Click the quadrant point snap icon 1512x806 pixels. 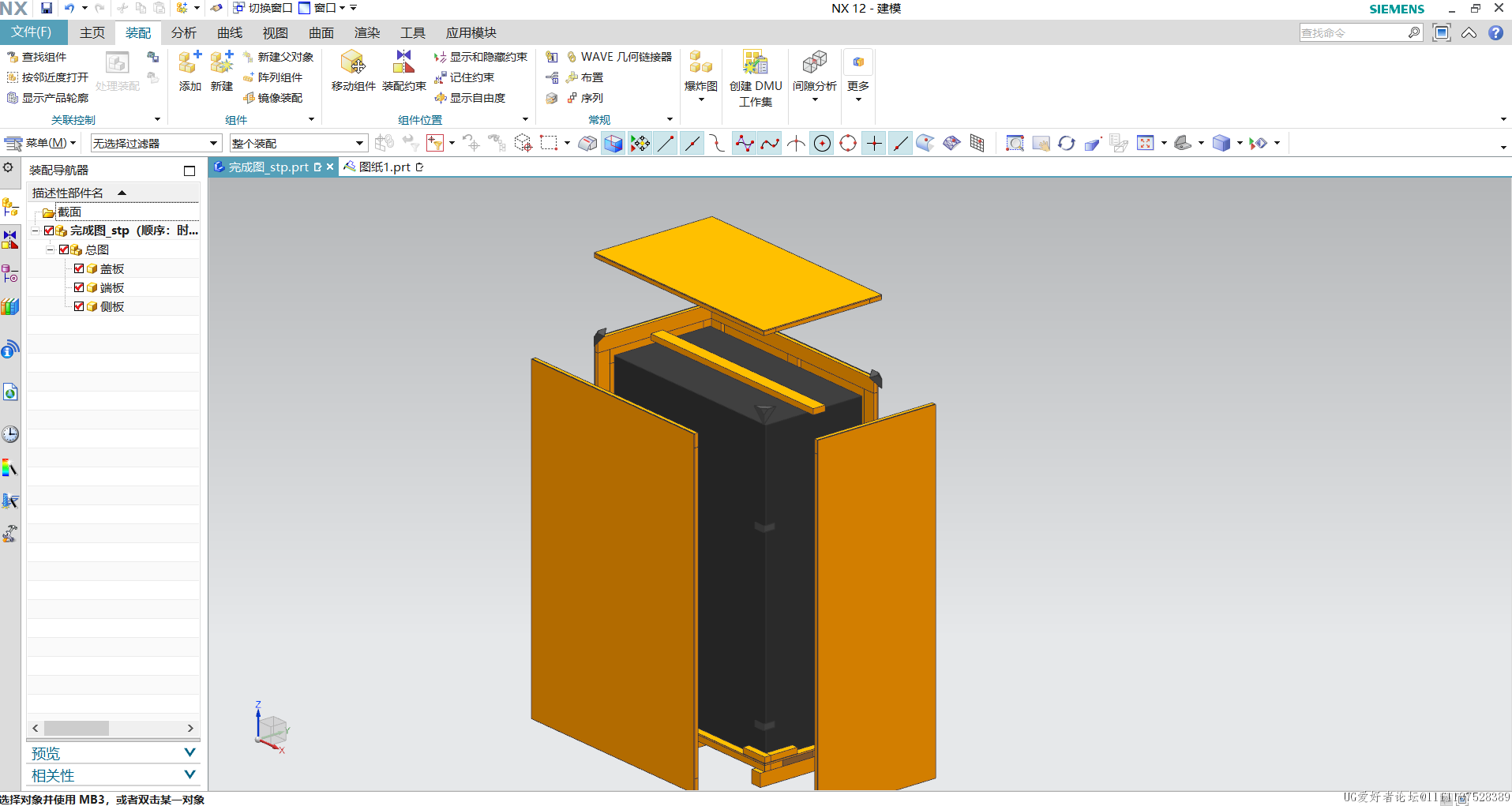pyautogui.click(x=848, y=144)
